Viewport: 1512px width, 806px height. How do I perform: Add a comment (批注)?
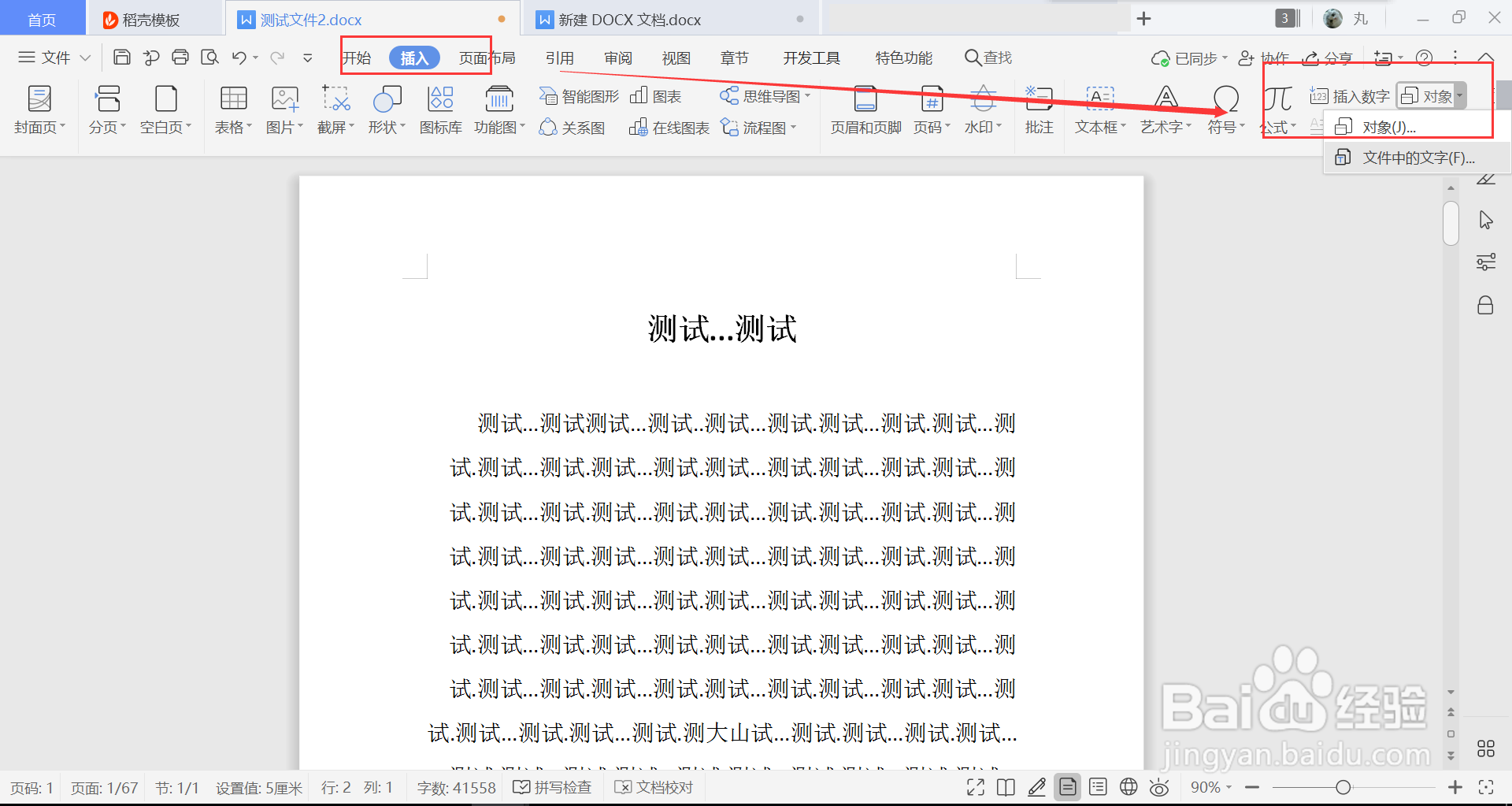coord(1039,110)
